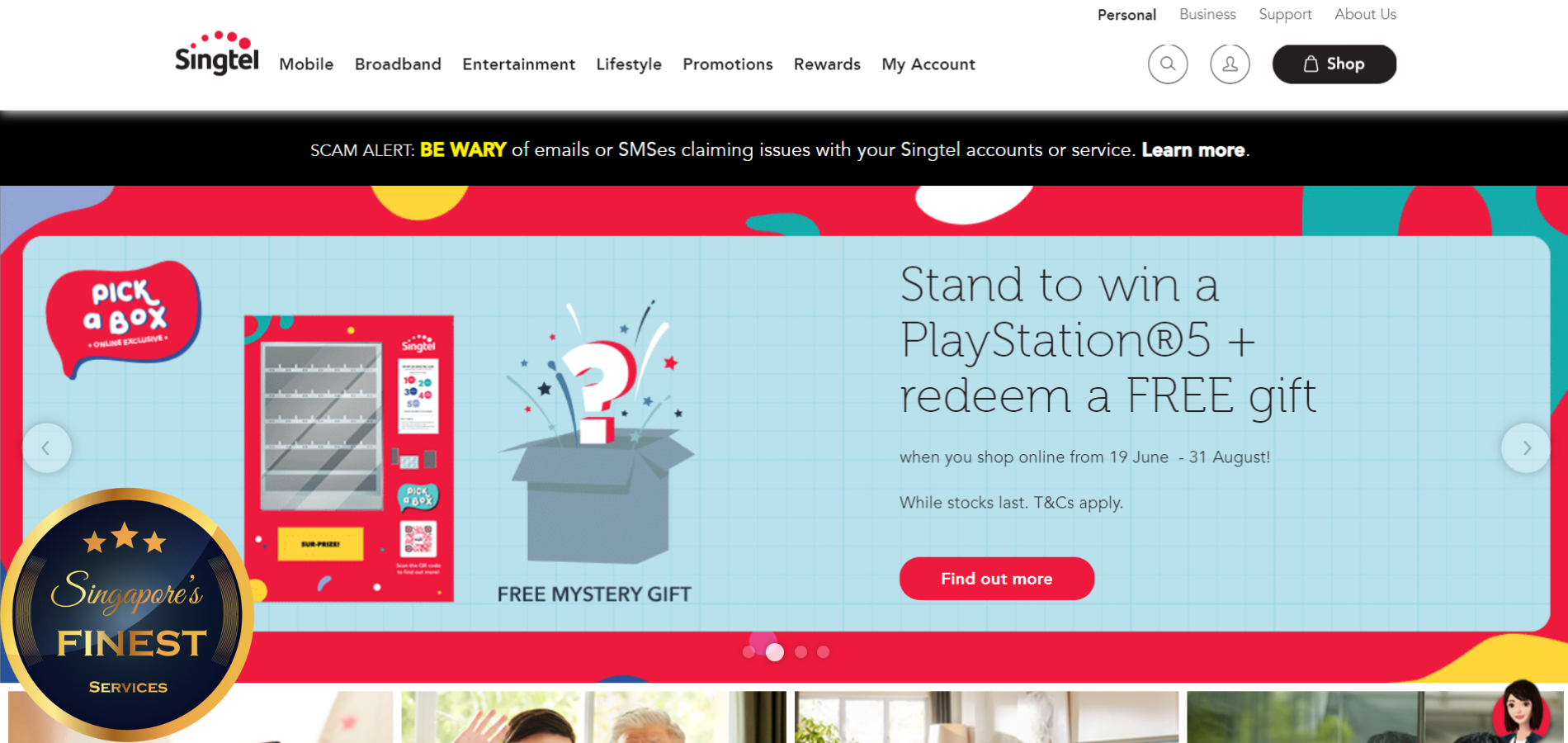Screen dimensions: 1568x743
Task: Select the first carousel dot
Action: click(749, 652)
